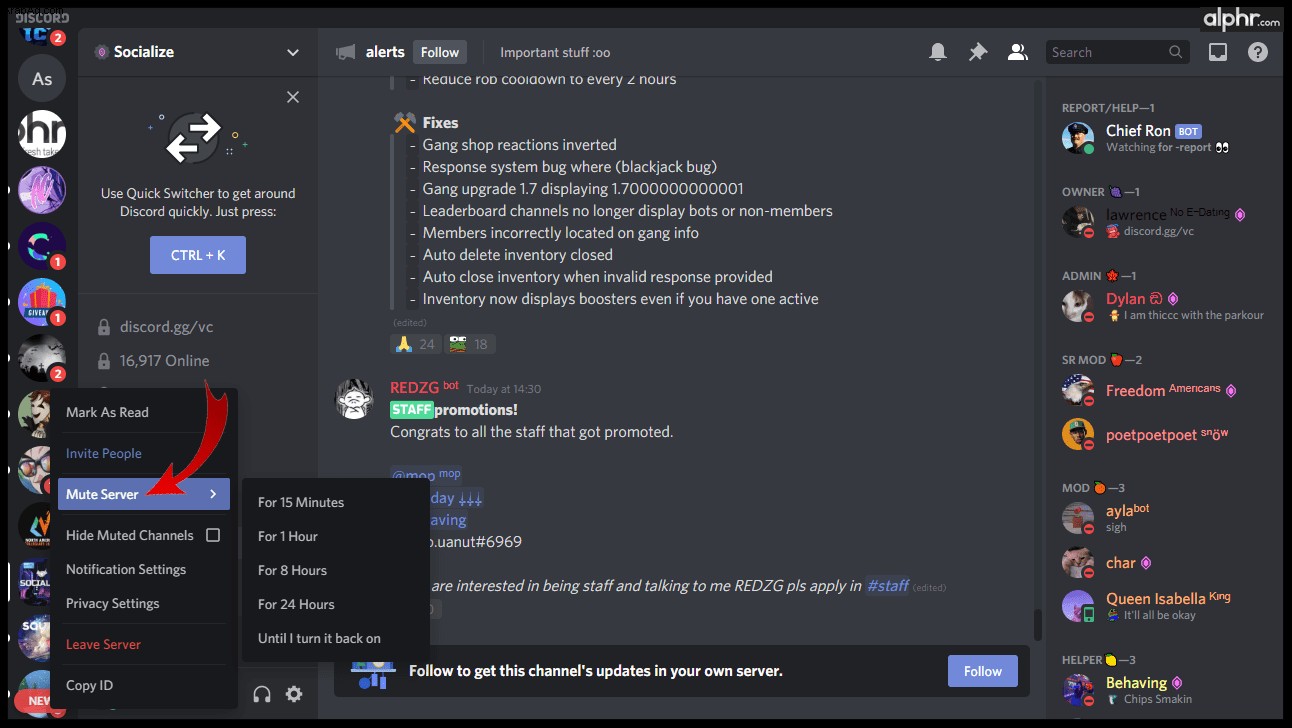Click the headphones deafen icon
Screen dimensions: 1292x728
(262, 694)
